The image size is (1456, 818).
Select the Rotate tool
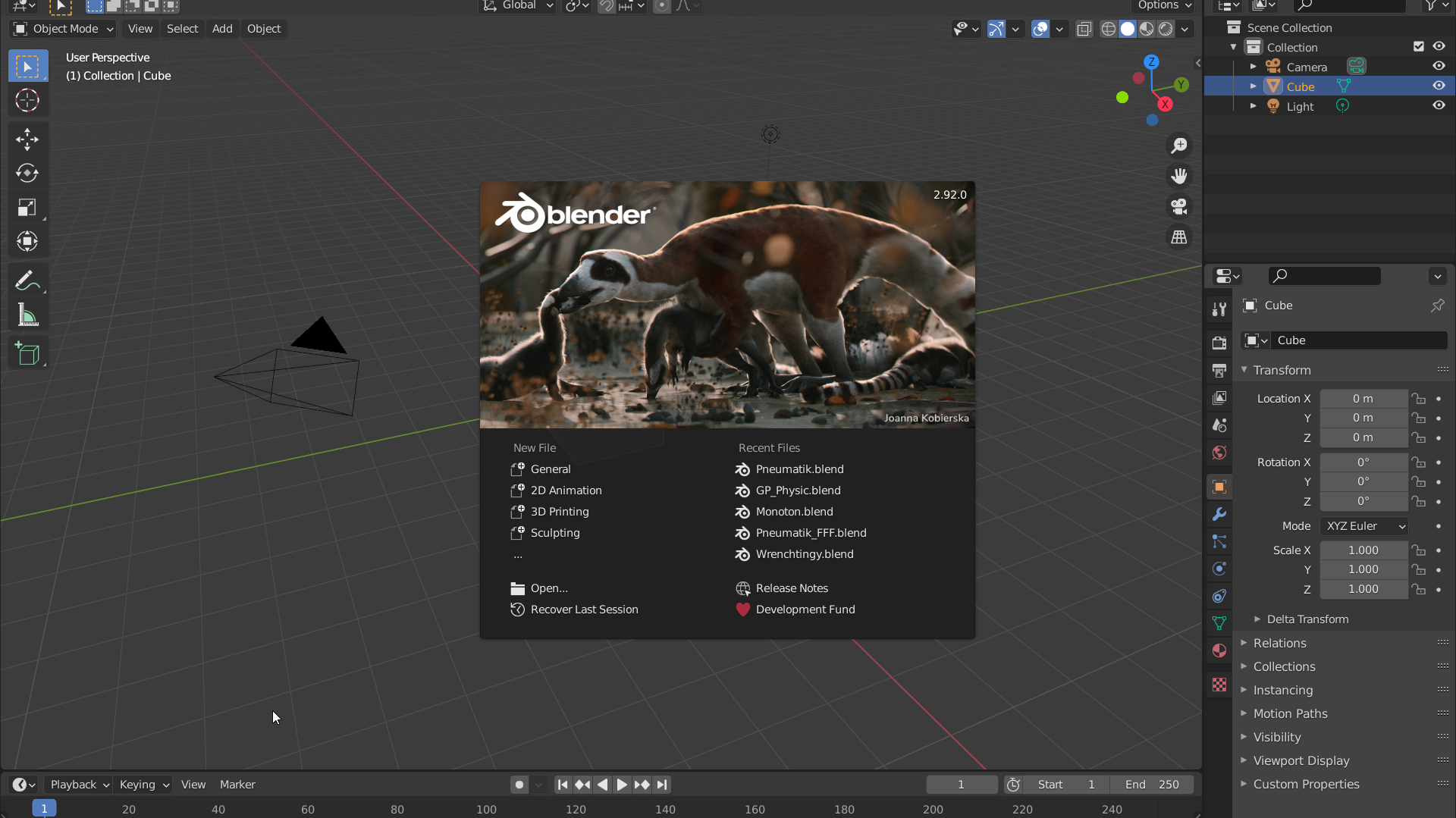click(27, 173)
